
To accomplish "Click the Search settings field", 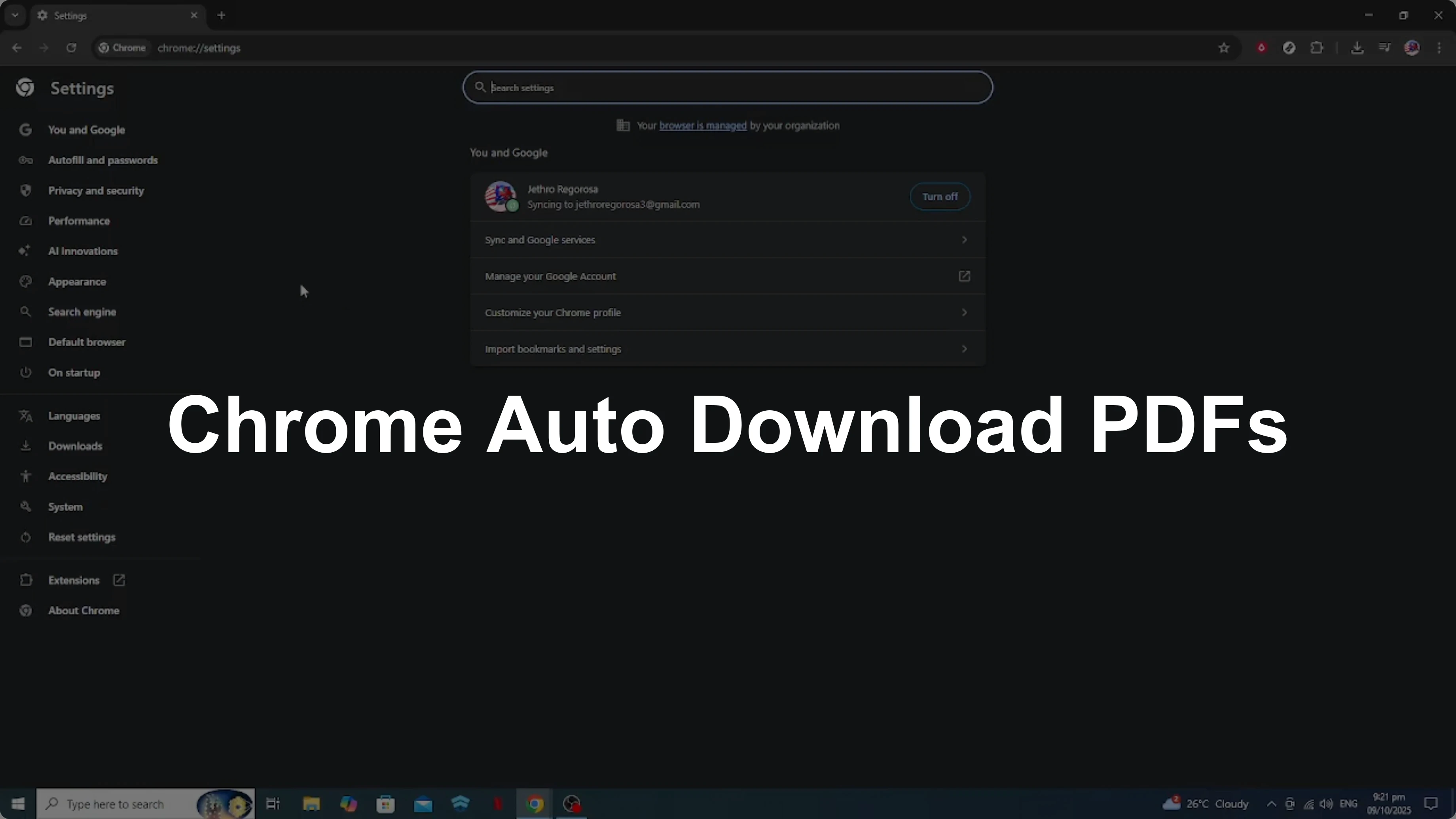I will (727, 87).
